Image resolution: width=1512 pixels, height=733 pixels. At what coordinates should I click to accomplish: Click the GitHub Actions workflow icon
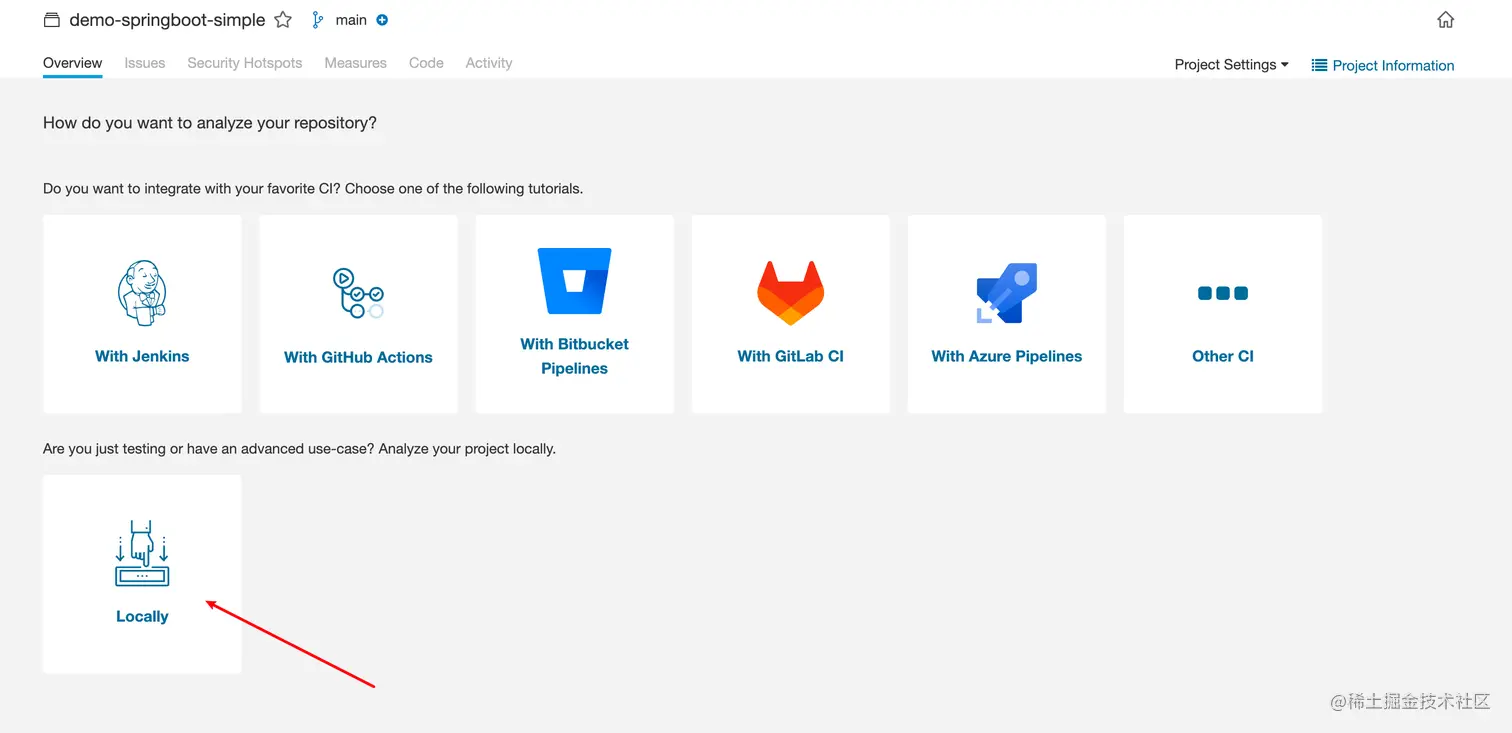point(358,293)
